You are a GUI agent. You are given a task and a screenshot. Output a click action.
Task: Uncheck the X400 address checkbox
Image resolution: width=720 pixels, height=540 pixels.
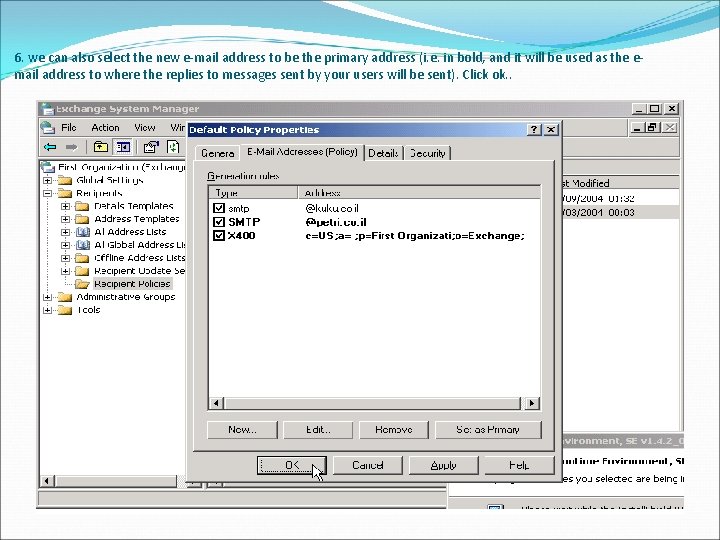pos(219,236)
